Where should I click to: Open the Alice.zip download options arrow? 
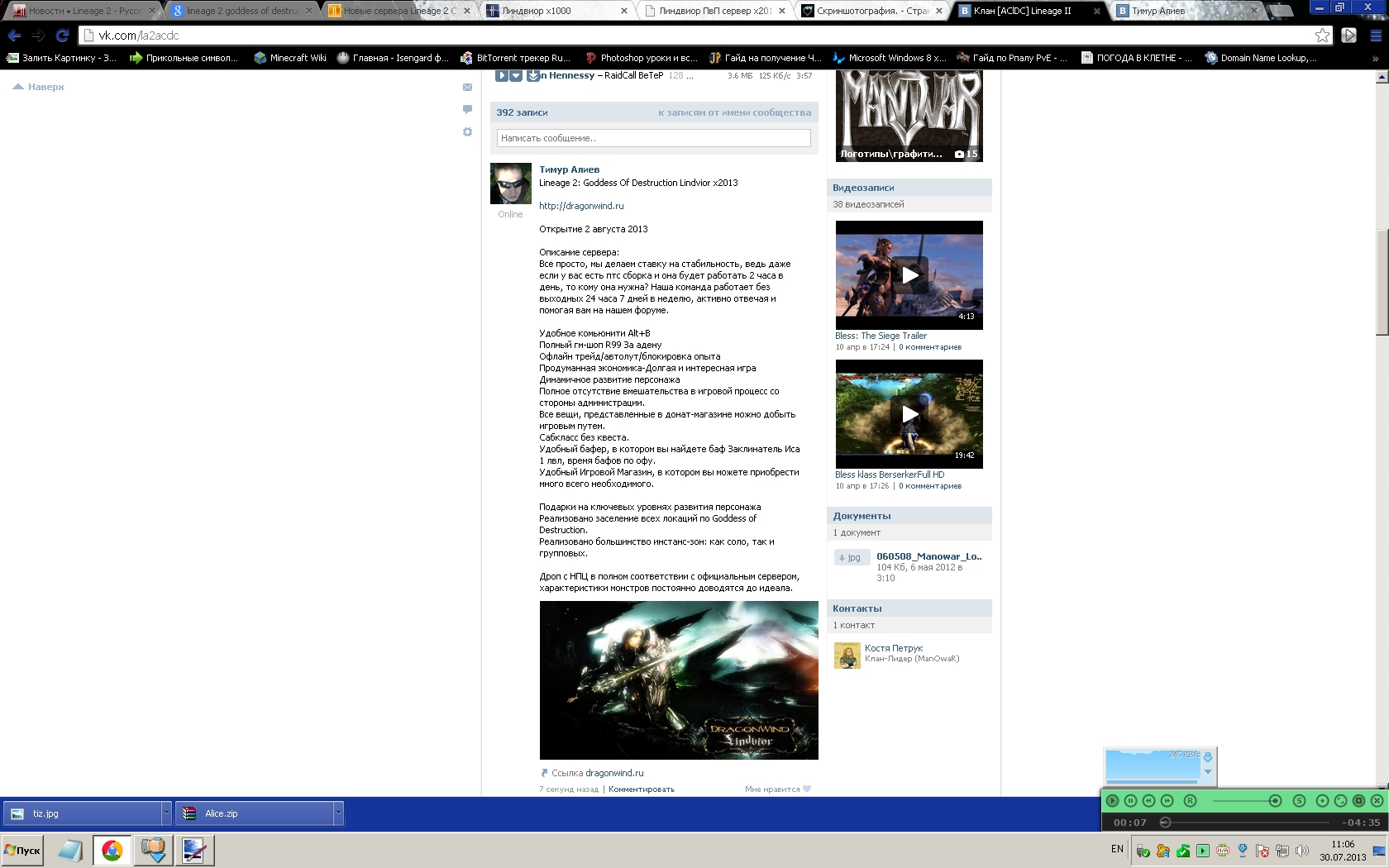click(x=338, y=813)
